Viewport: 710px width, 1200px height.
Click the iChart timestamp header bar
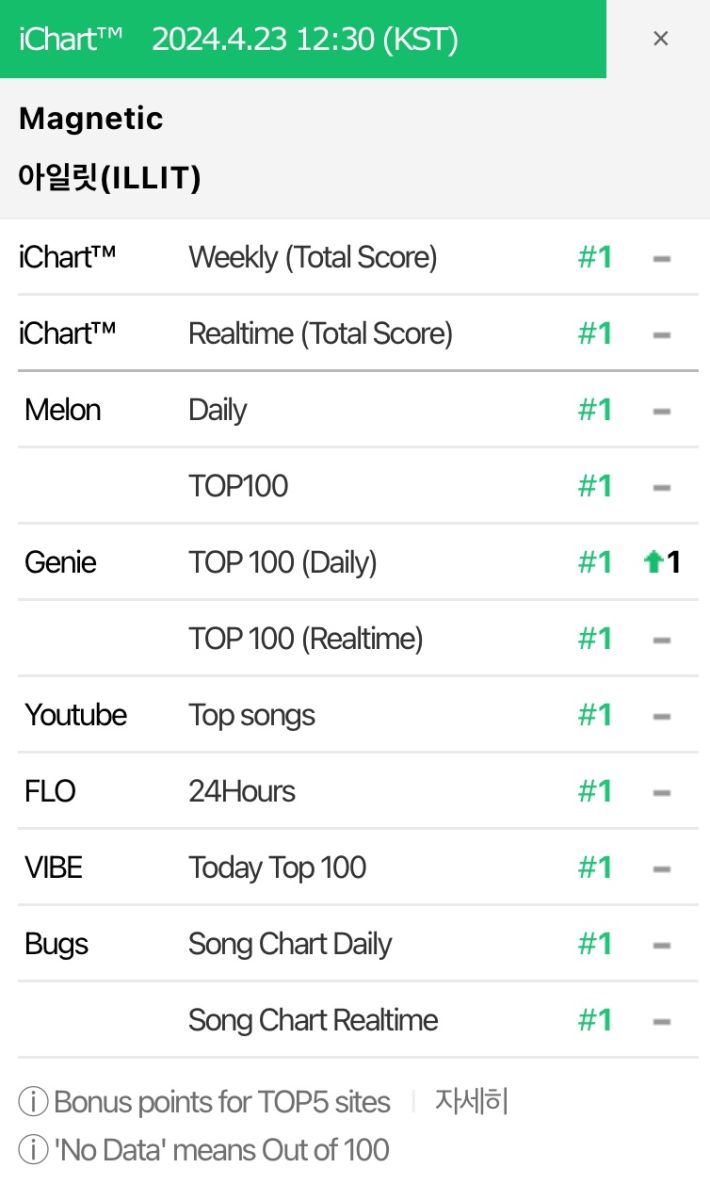303,39
